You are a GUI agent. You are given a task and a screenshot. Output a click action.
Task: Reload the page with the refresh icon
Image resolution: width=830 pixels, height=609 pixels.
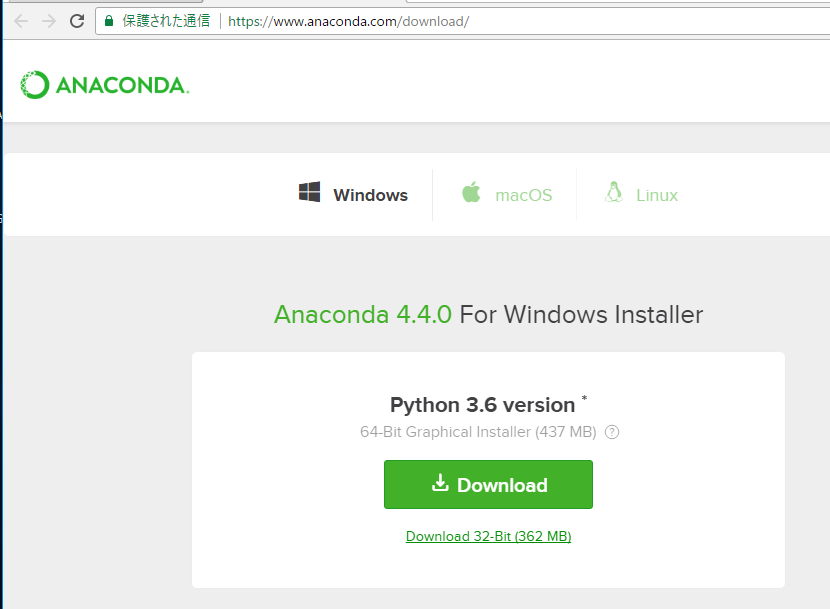tap(75, 18)
